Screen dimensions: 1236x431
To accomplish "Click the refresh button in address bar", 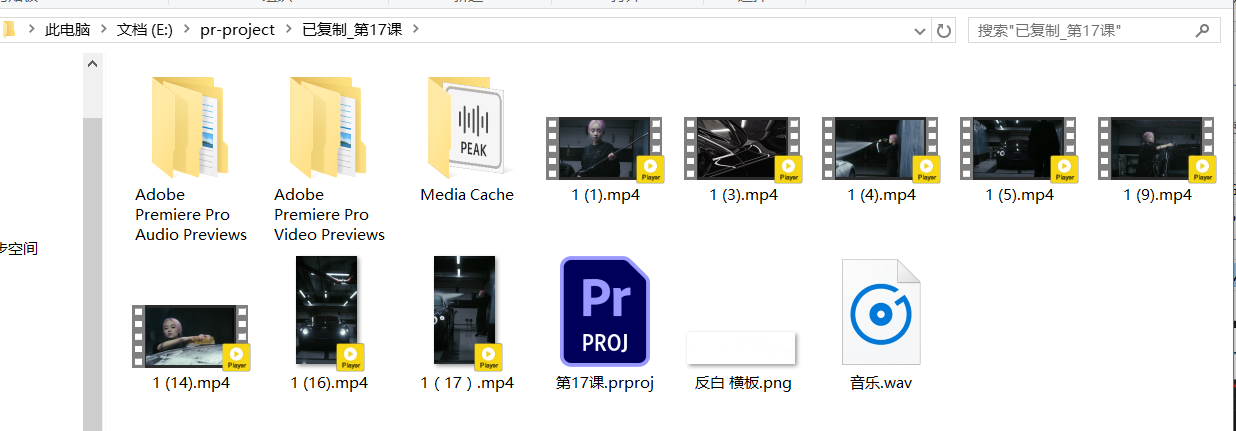I will tap(943, 31).
